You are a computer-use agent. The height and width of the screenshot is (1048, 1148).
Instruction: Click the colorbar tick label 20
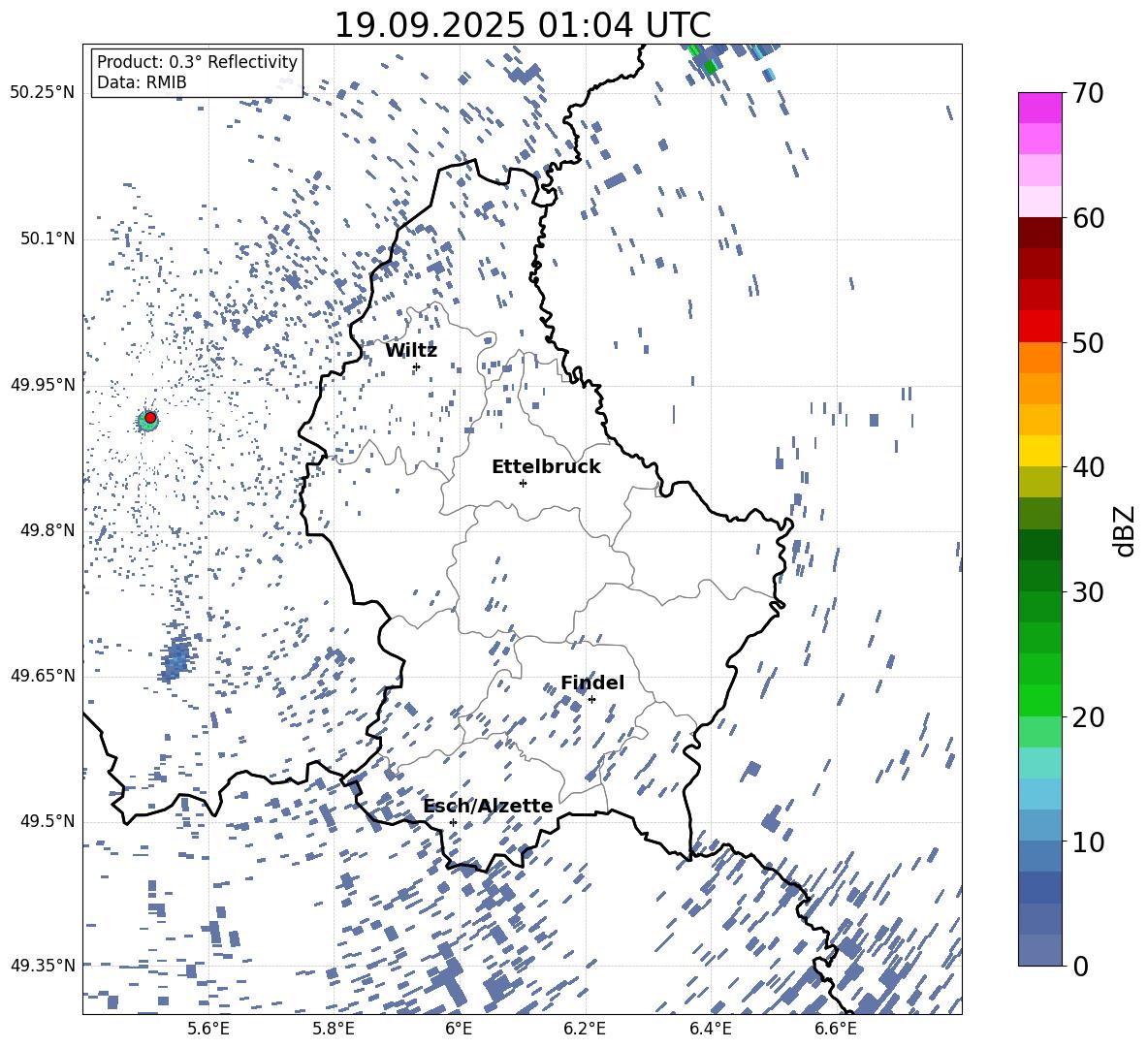tap(1088, 717)
